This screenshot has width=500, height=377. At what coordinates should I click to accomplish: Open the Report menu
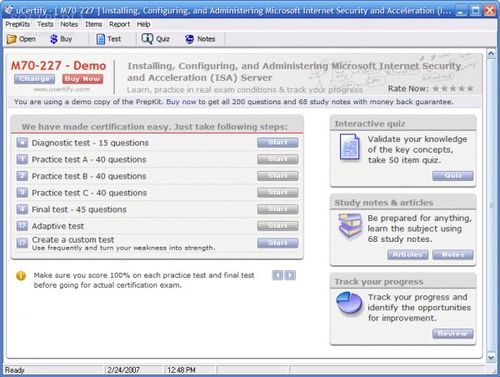pyautogui.click(x=119, y=24)
